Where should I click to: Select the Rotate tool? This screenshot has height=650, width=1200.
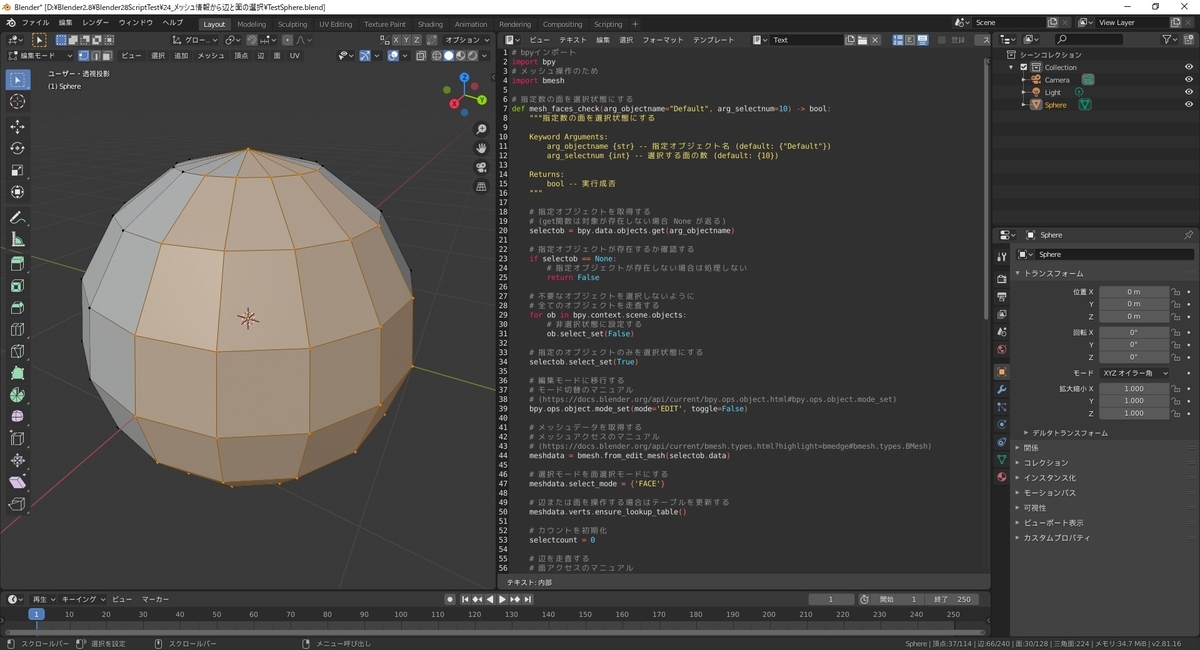[17, 145]
